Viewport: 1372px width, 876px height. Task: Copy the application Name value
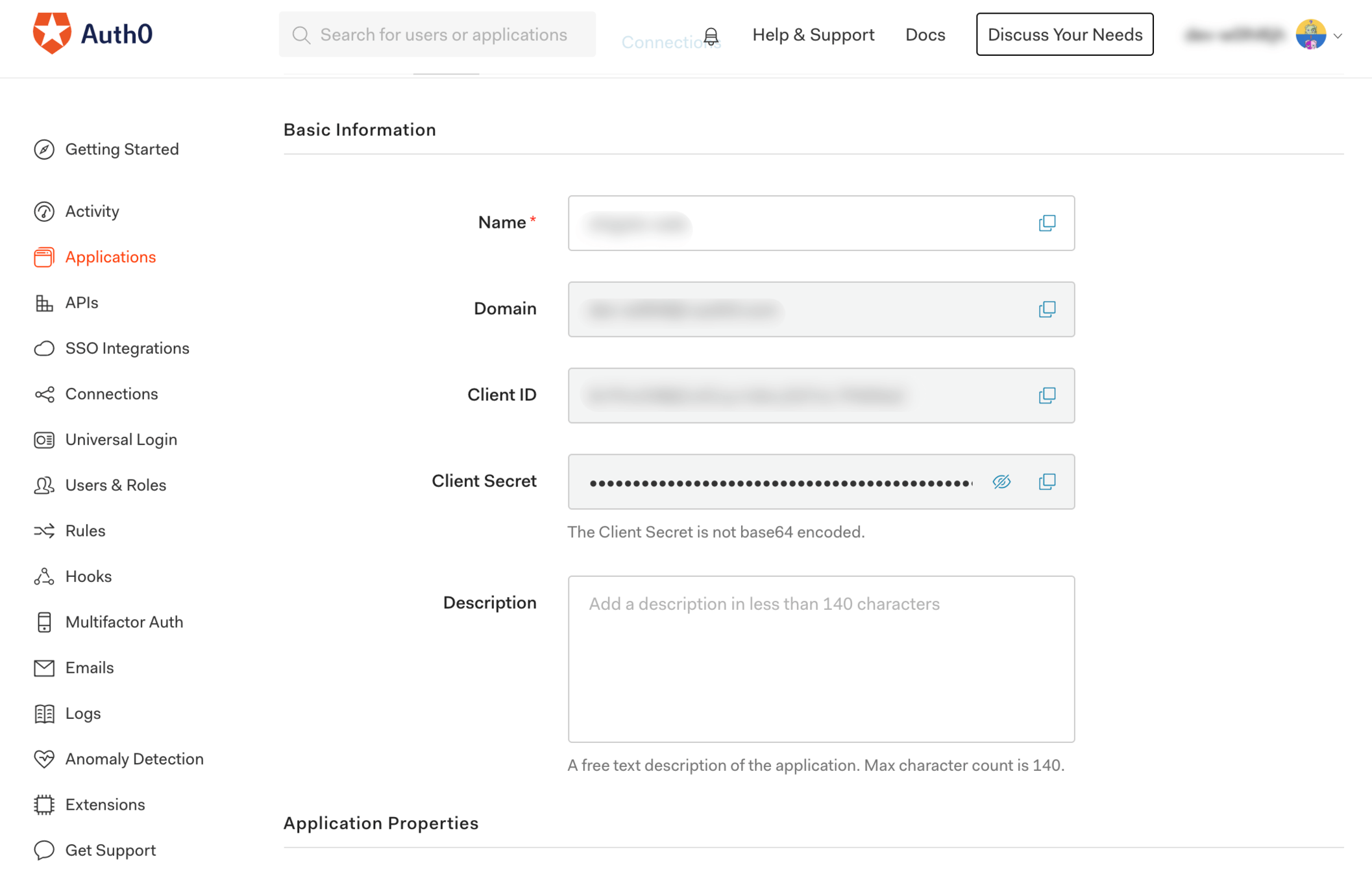1047,223
